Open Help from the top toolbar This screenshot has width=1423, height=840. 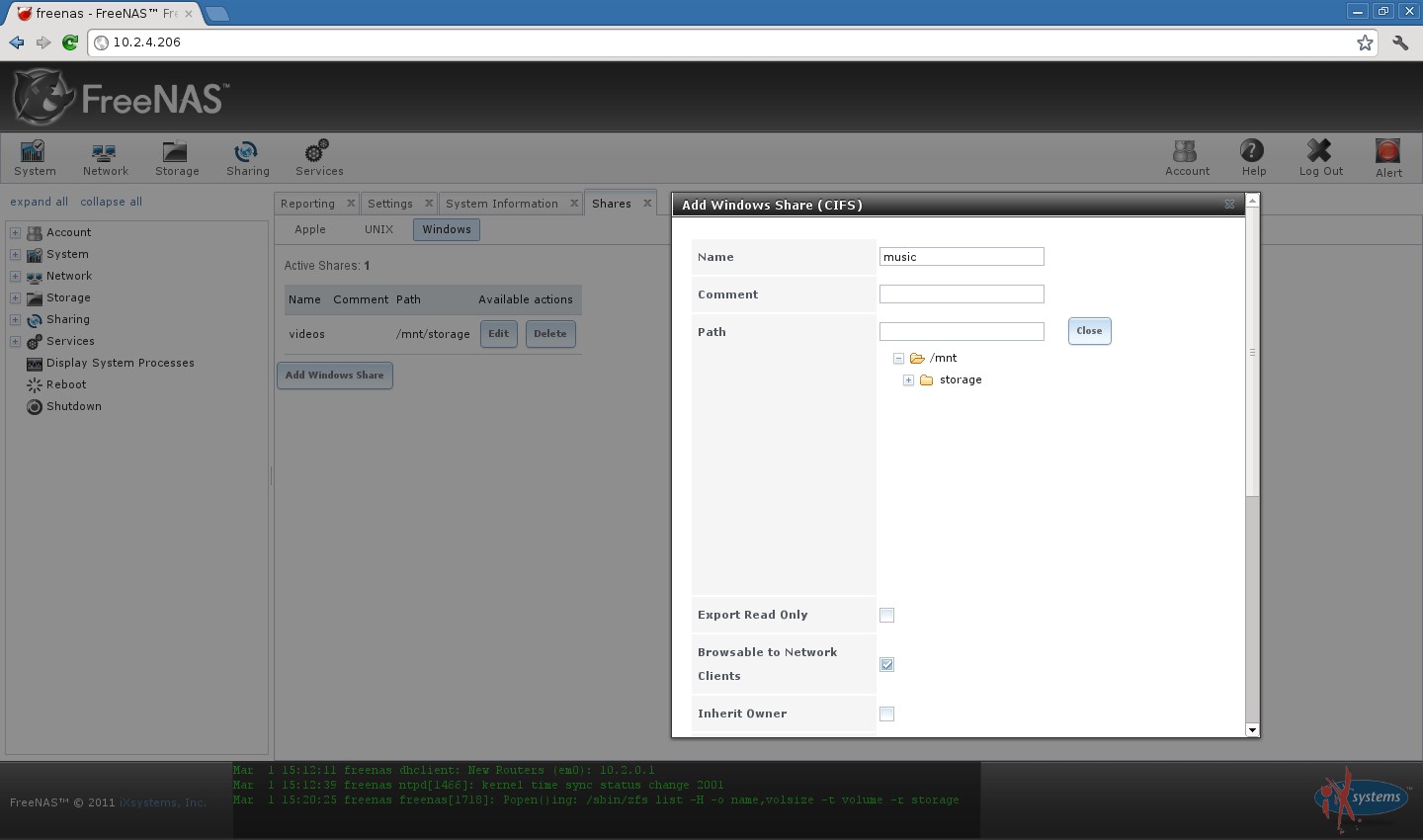click(x=1253, y=156)
